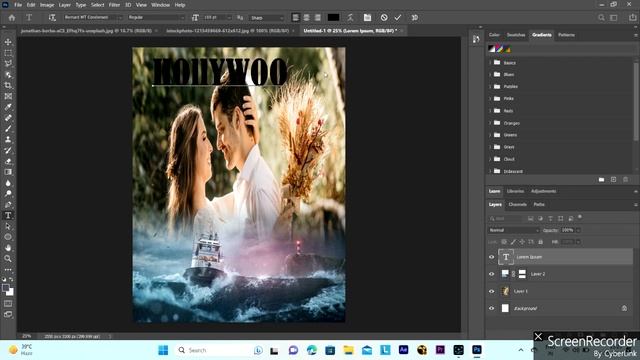640x360 pixels.
Task: Open the Image menu
Action: (x=47, y=5)
